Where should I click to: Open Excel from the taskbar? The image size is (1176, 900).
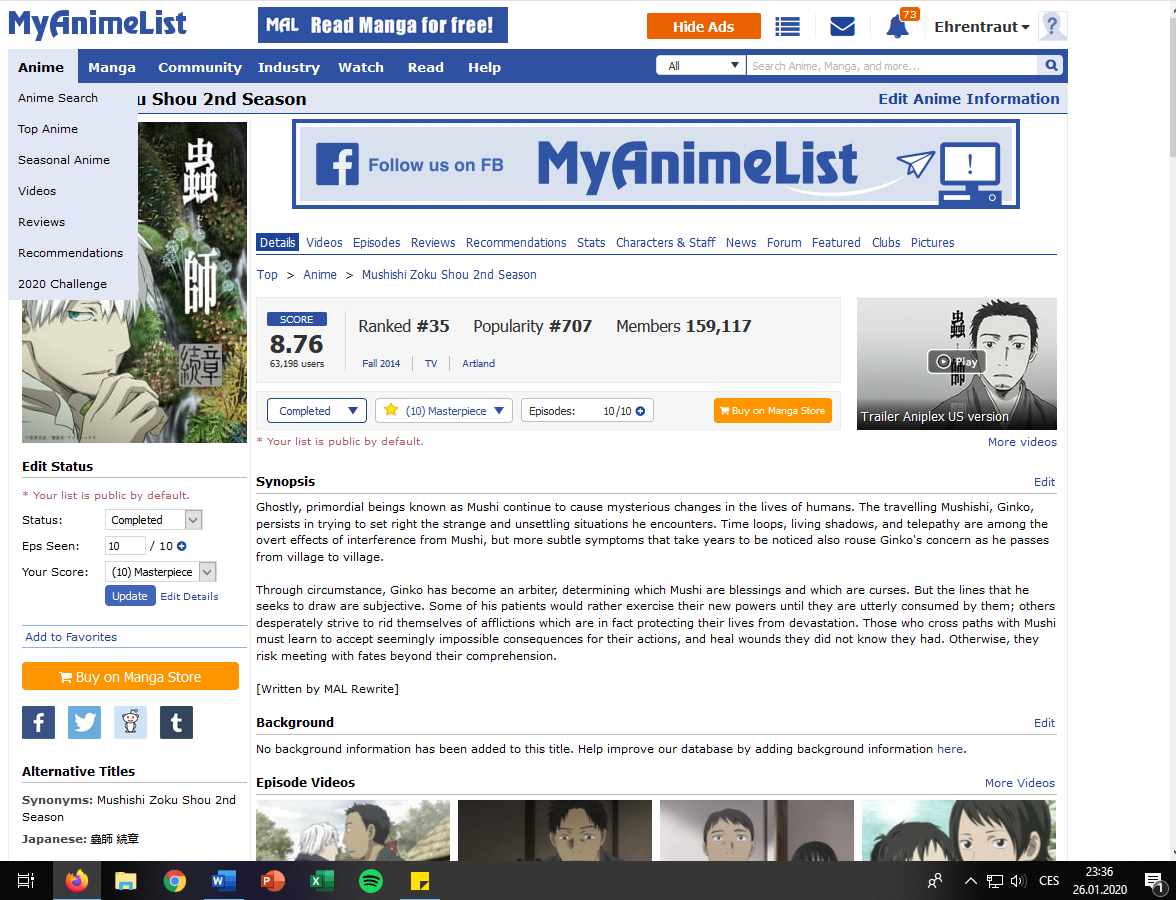[322, 880]
